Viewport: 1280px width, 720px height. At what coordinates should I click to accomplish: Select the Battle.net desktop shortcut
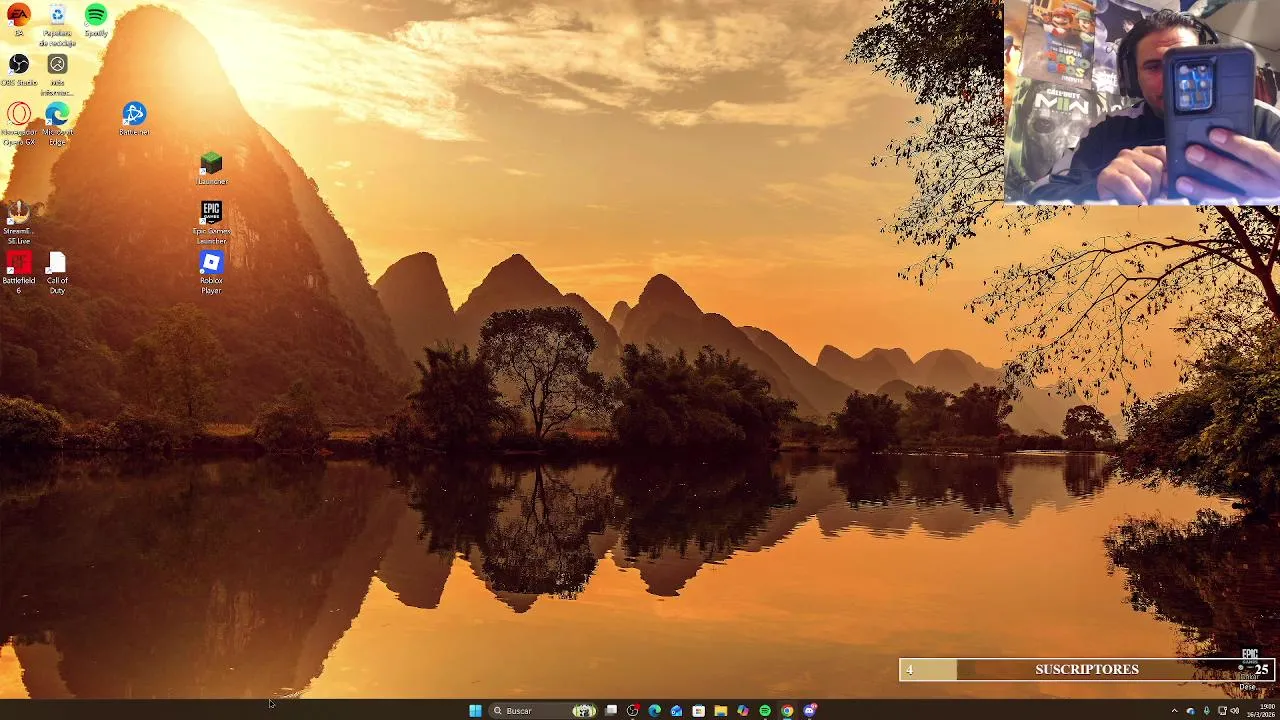coord(134,119)
